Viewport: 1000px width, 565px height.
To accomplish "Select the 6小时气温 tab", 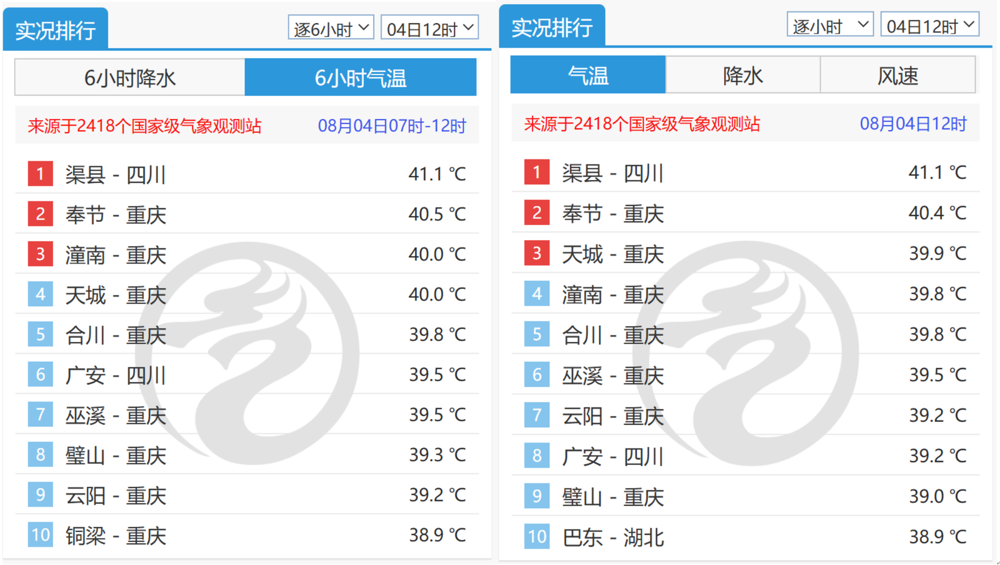I will click(360, 78).
